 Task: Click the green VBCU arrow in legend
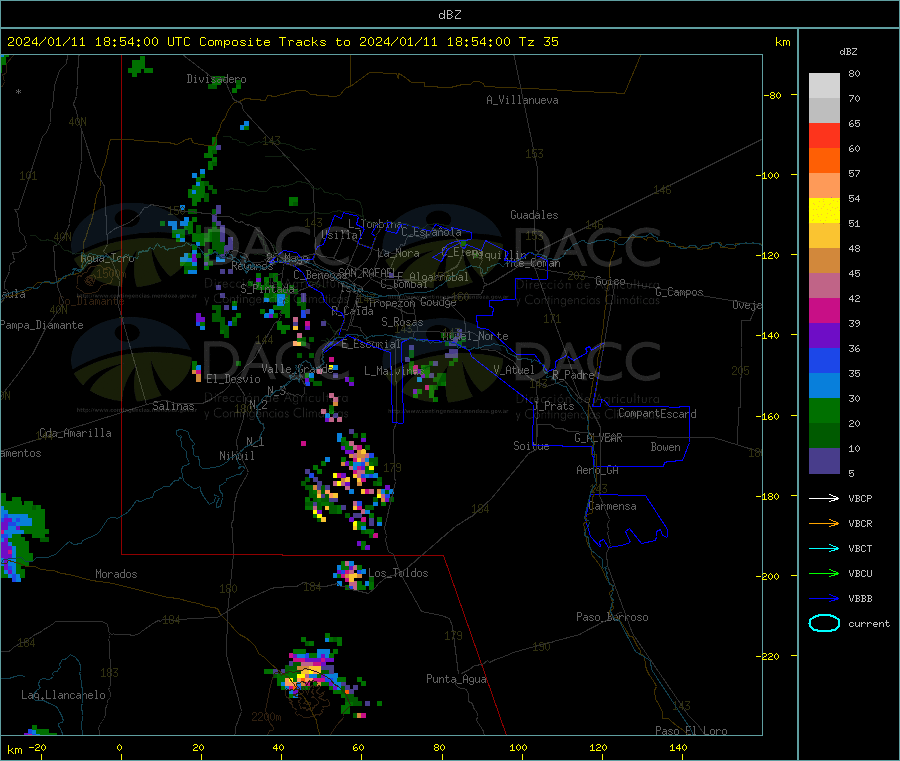coord(824,573)
